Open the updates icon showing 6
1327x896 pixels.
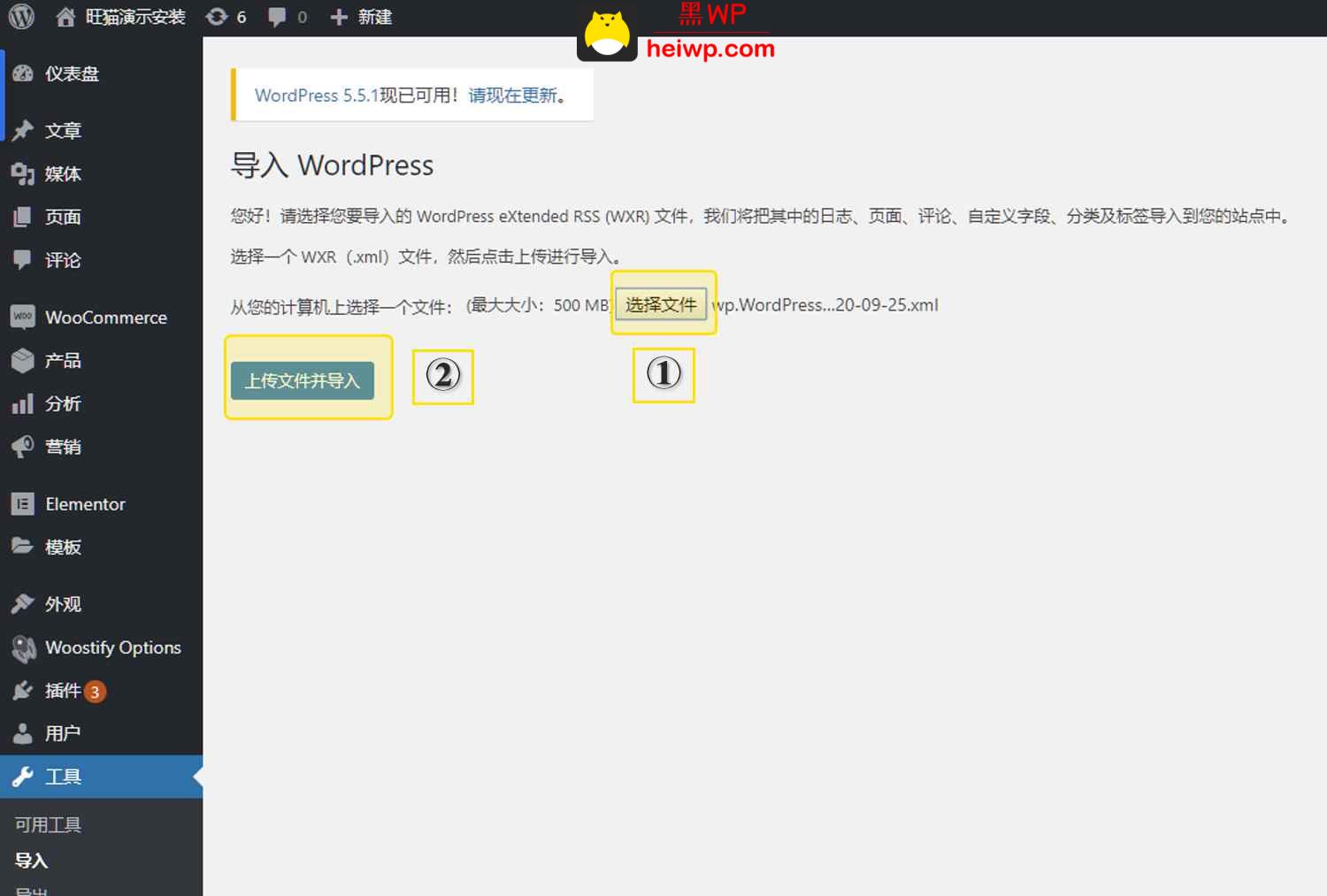217,17
